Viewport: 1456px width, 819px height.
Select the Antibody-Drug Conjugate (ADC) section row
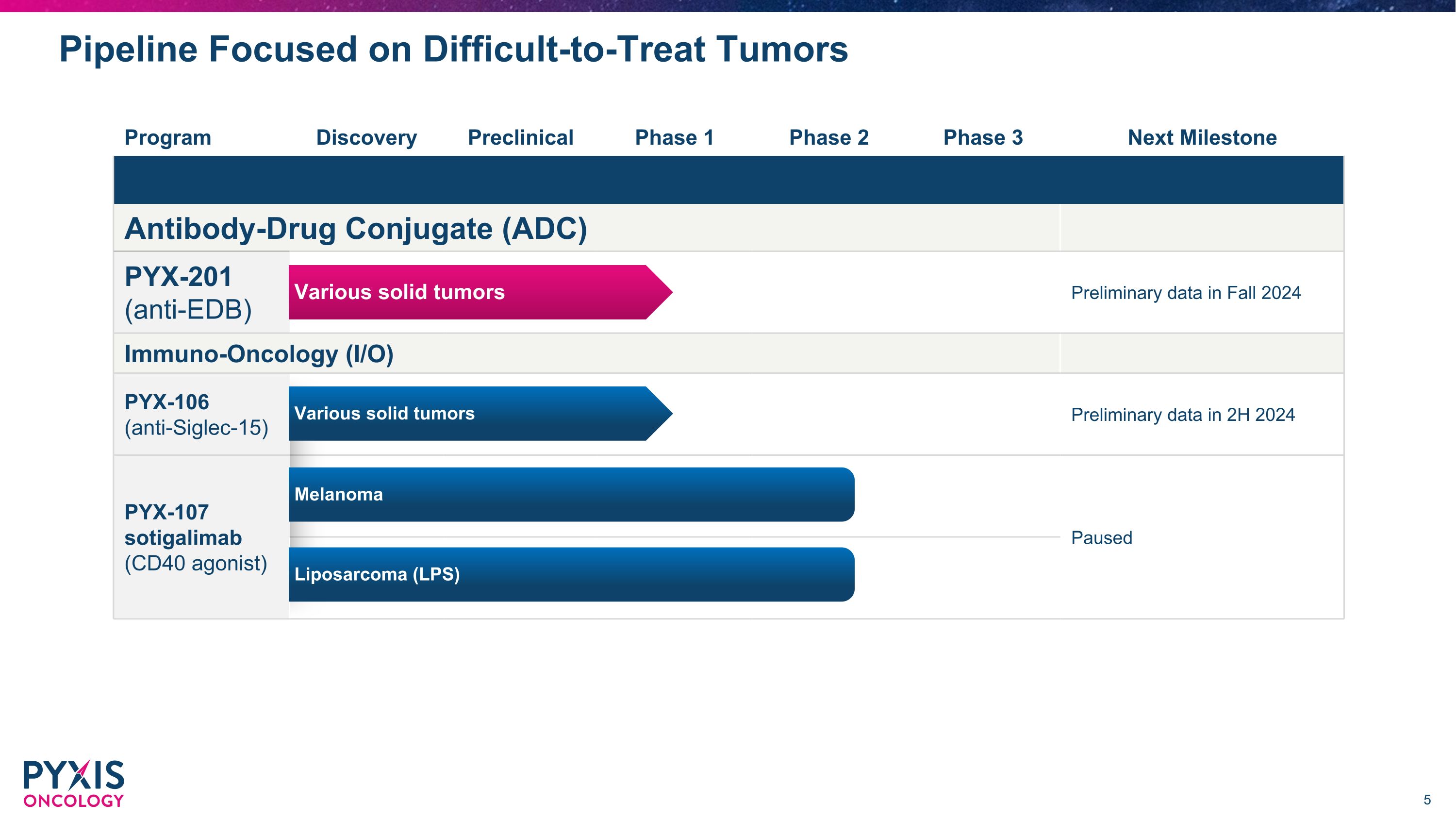point(728,228)
